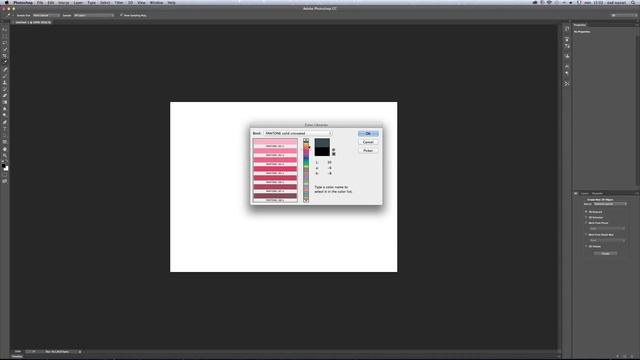Open the Layer menu
Screen dimensions: 640x360
pyautogui.click(x=78, y=2)
